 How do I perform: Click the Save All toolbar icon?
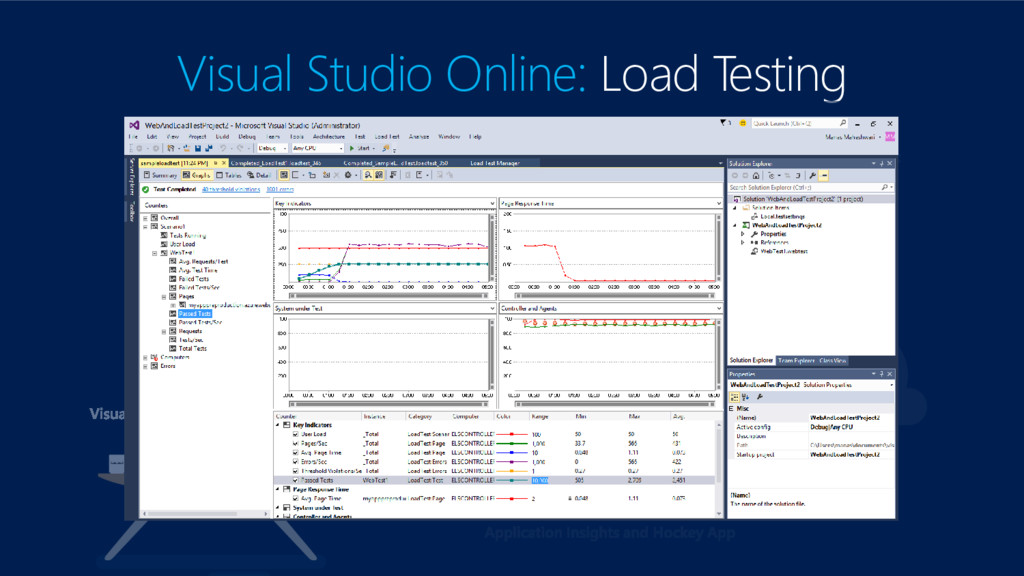pyautogui.click(x=207, y=148)
